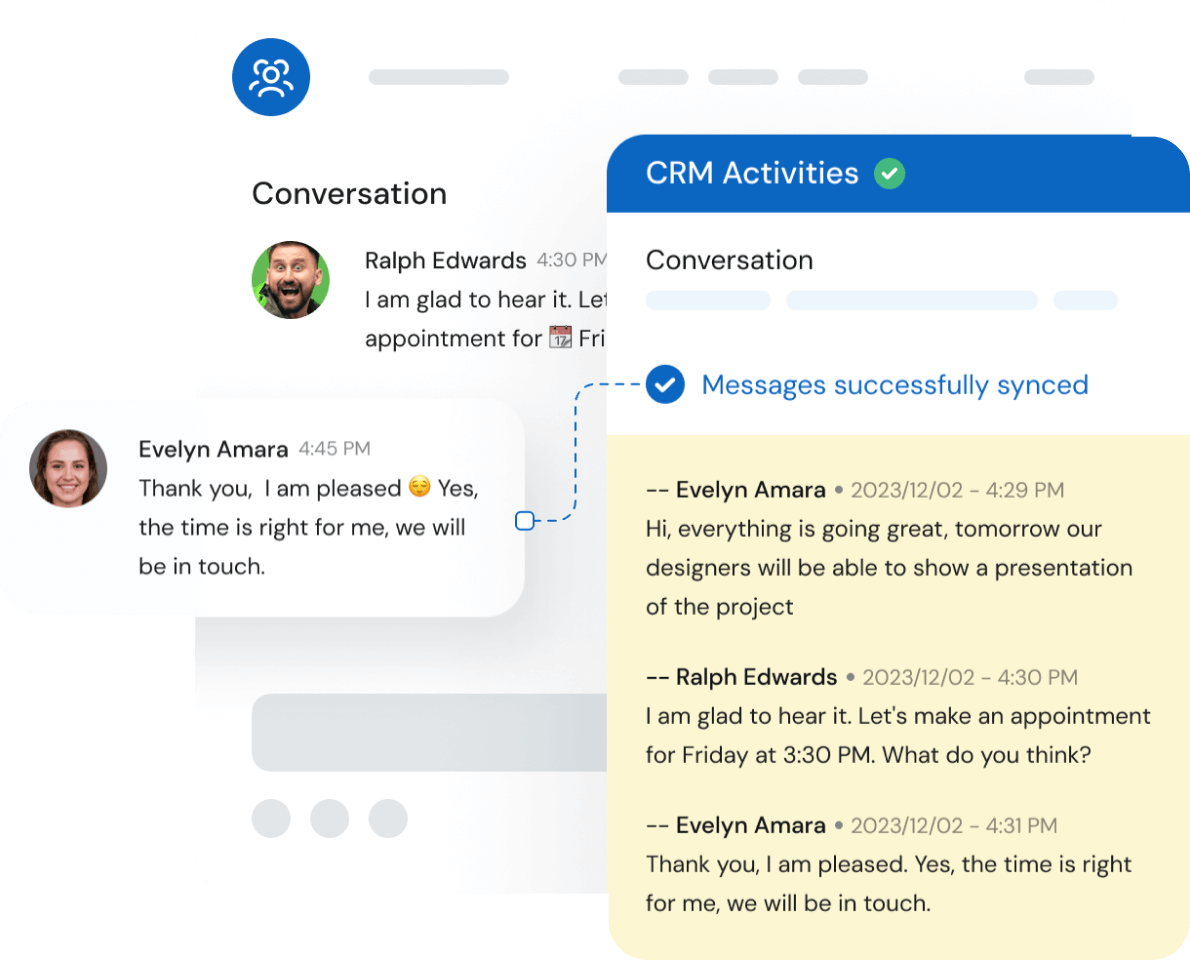The width and height of the screenshot is (1190, 960).
Task: Click Ralph Edwards' profile photo
Action: [290, 280]
